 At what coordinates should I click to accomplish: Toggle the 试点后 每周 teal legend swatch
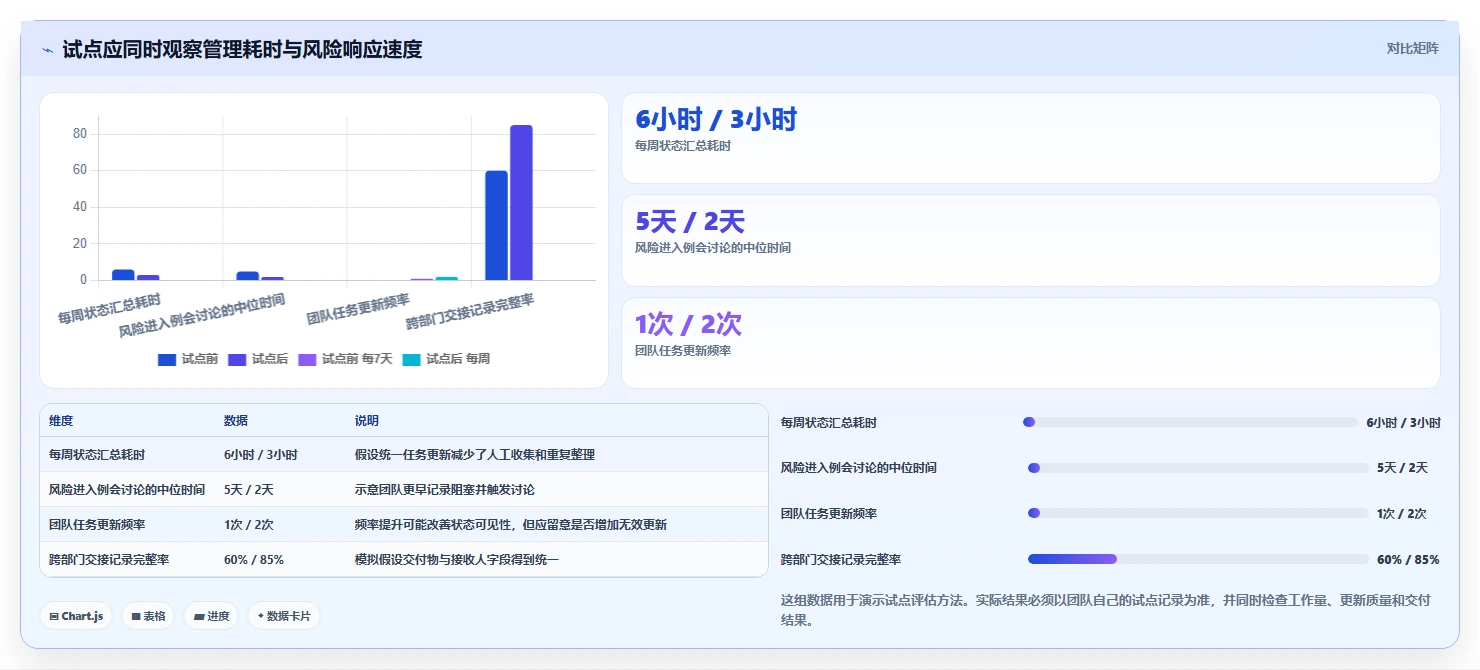(412, 359)
